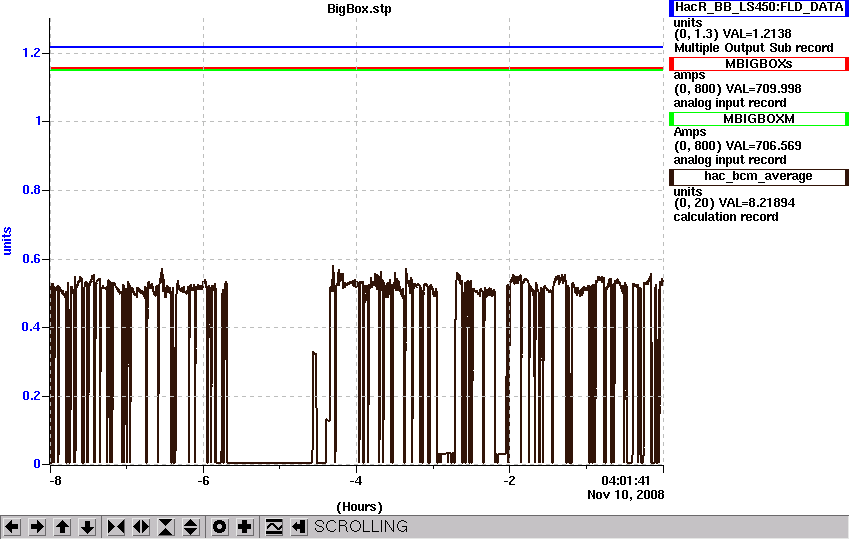Select the HacR_BB_LS450:FLD_DATA curve legend
Viewport: 849px width, 539px height.
coord(759,8)
